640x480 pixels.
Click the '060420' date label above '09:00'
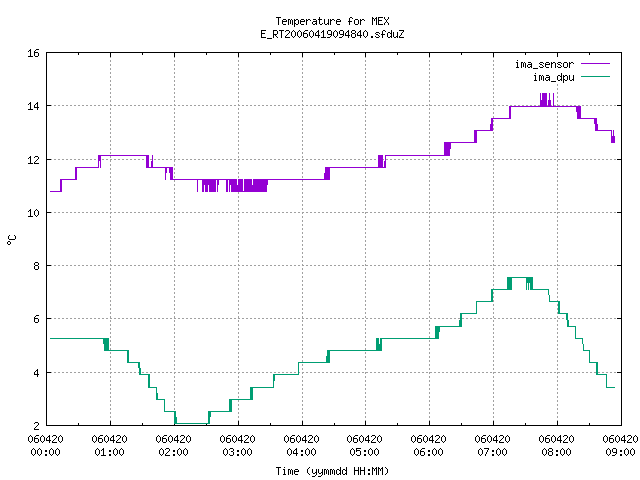pyautogui.click(x=620, y=439)
